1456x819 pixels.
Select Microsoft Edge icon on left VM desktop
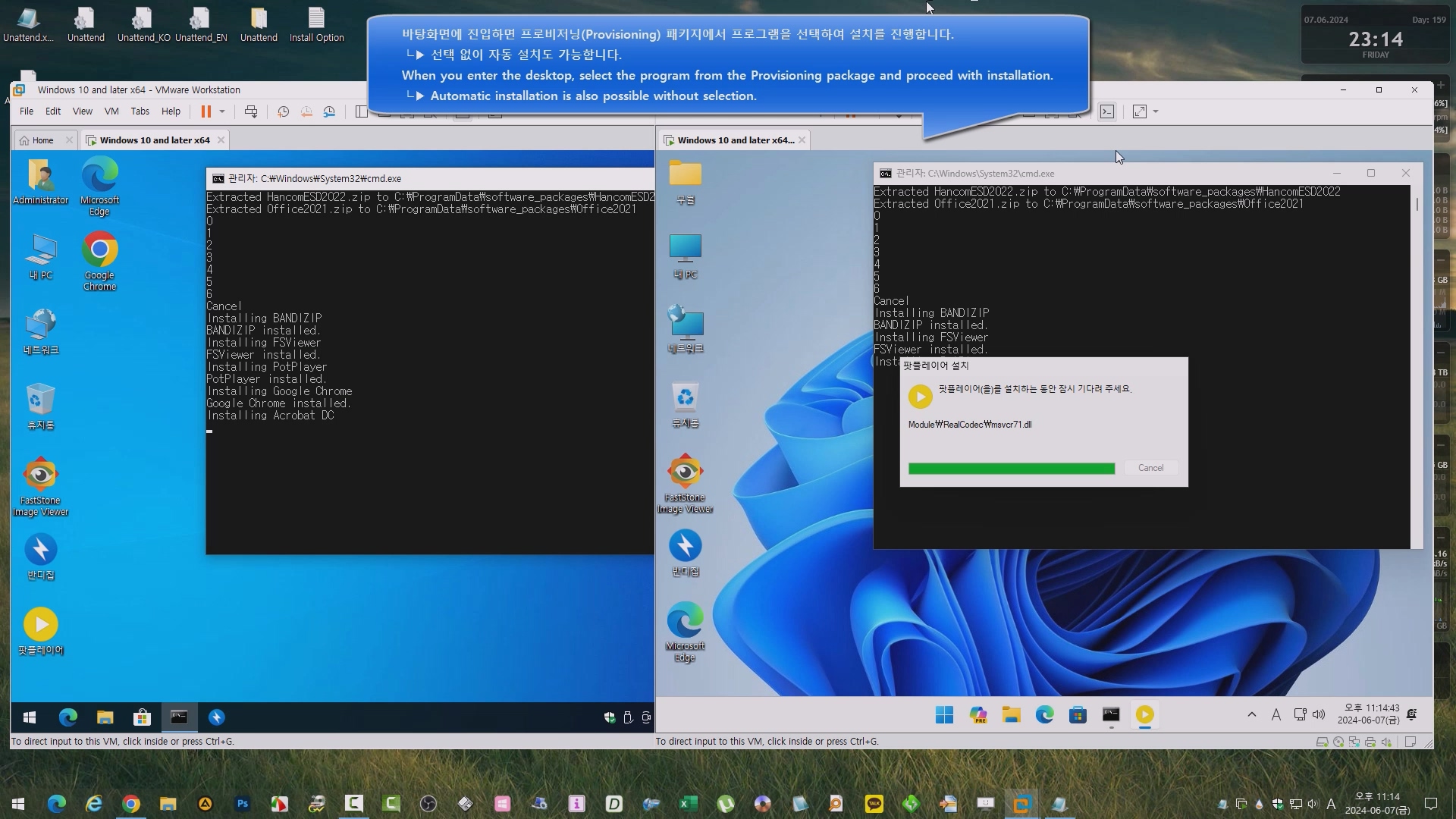[x=99, y=187]
